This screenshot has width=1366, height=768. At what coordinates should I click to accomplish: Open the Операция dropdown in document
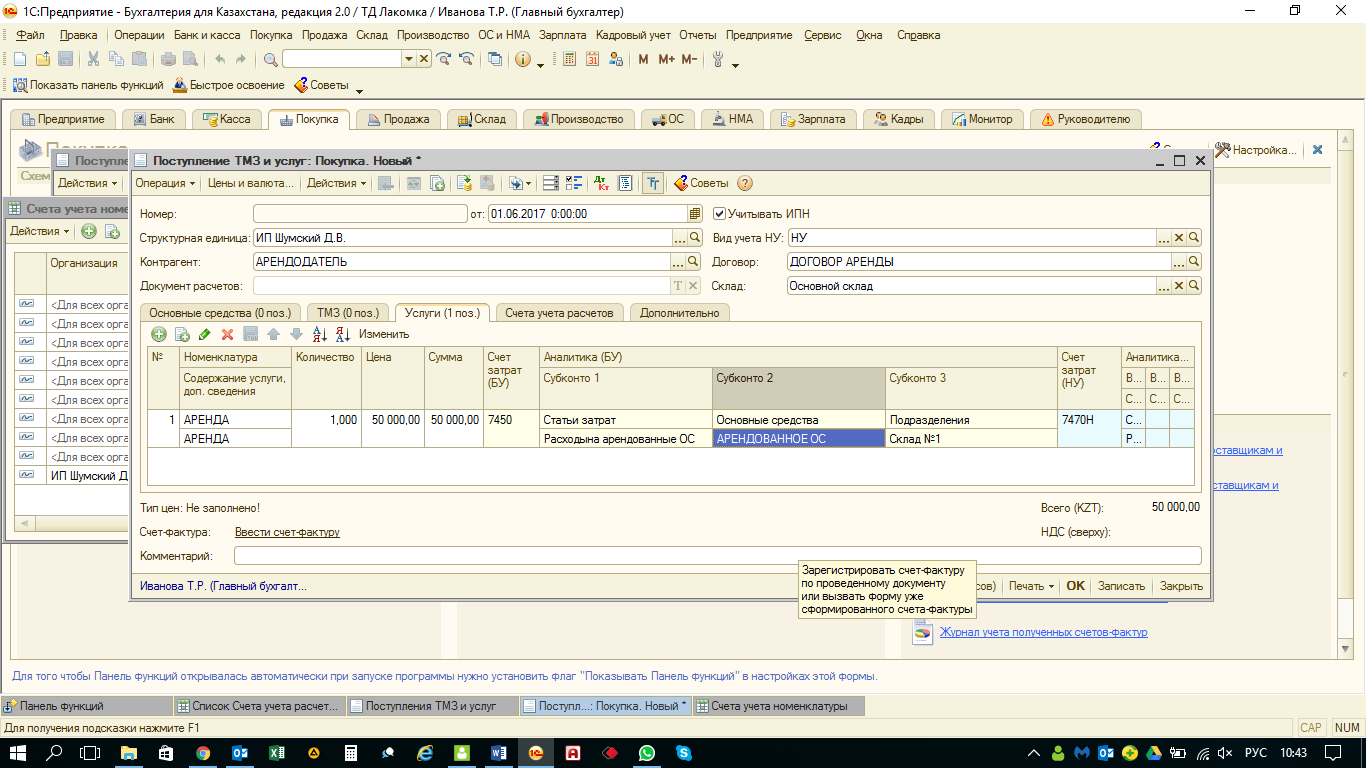pos(166,183)
